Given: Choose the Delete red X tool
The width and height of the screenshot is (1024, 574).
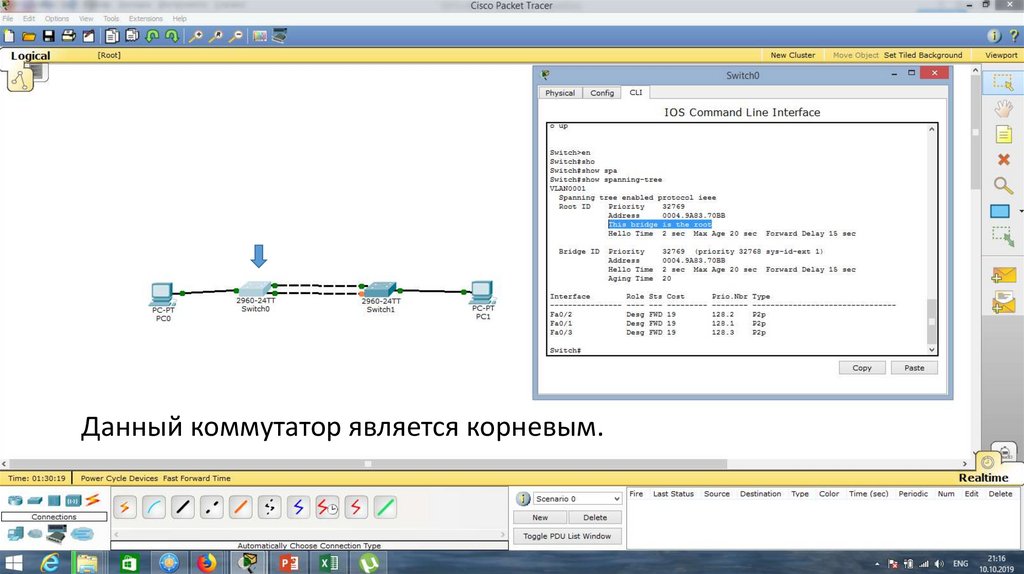Looking at the screenshot, I should tap(1003, 159).
